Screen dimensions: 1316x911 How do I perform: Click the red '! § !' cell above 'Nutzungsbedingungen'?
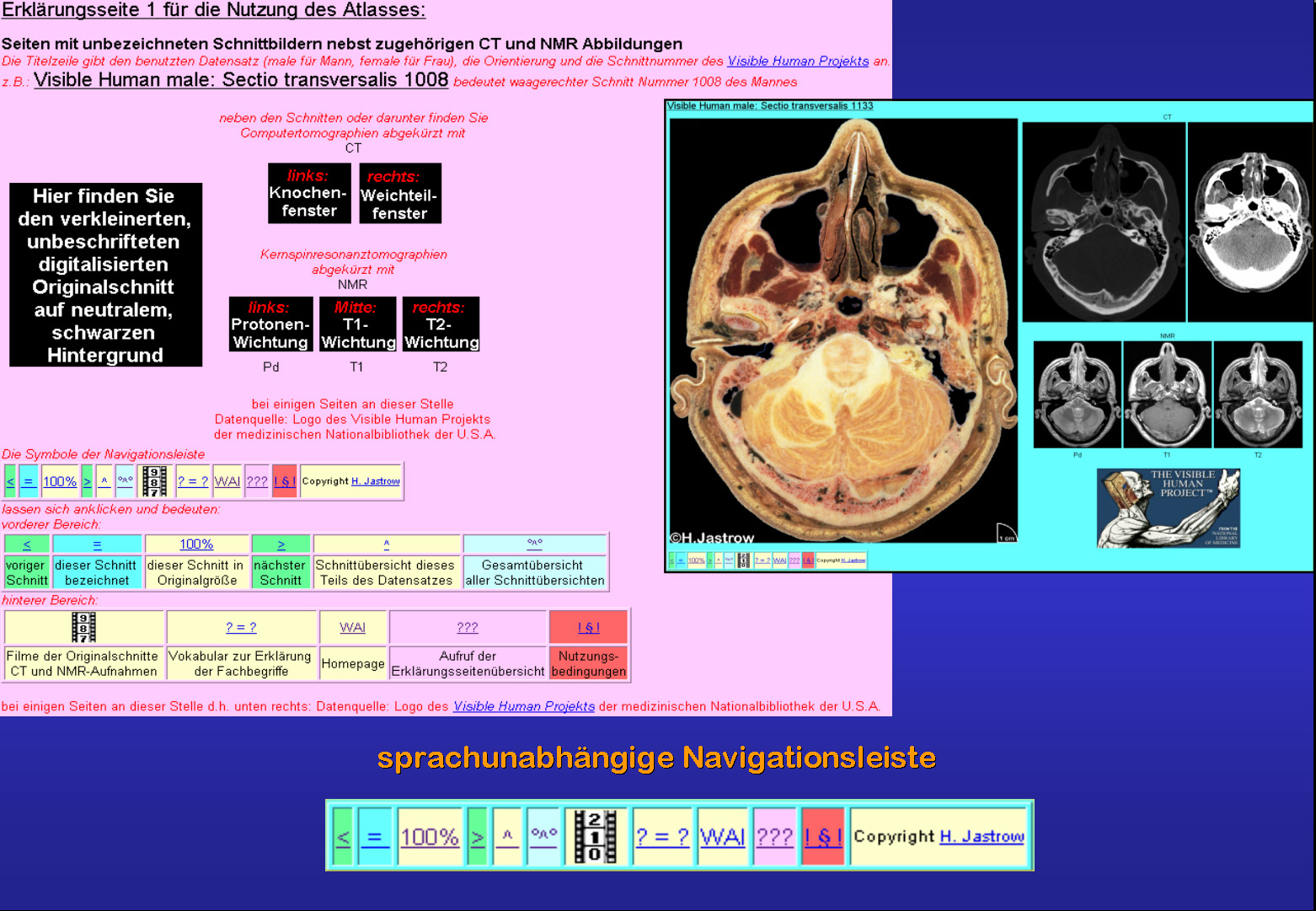(588, 627)
